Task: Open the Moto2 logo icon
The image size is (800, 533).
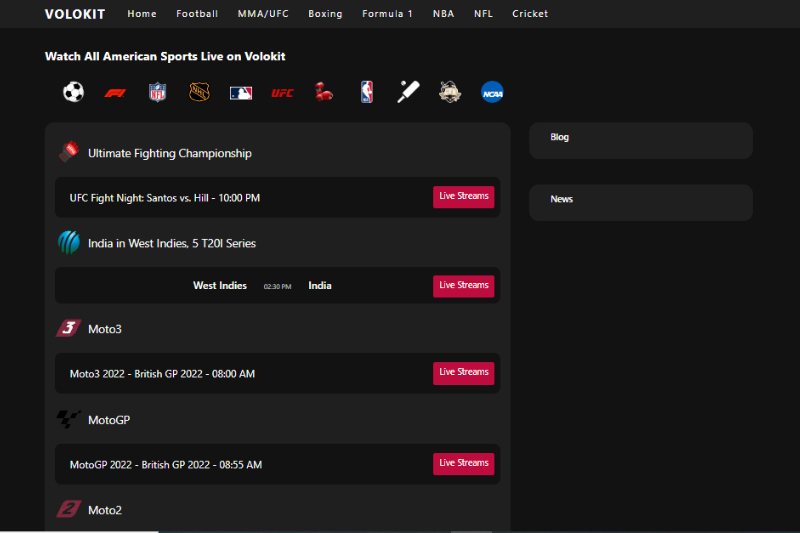Action: point(68,509)
